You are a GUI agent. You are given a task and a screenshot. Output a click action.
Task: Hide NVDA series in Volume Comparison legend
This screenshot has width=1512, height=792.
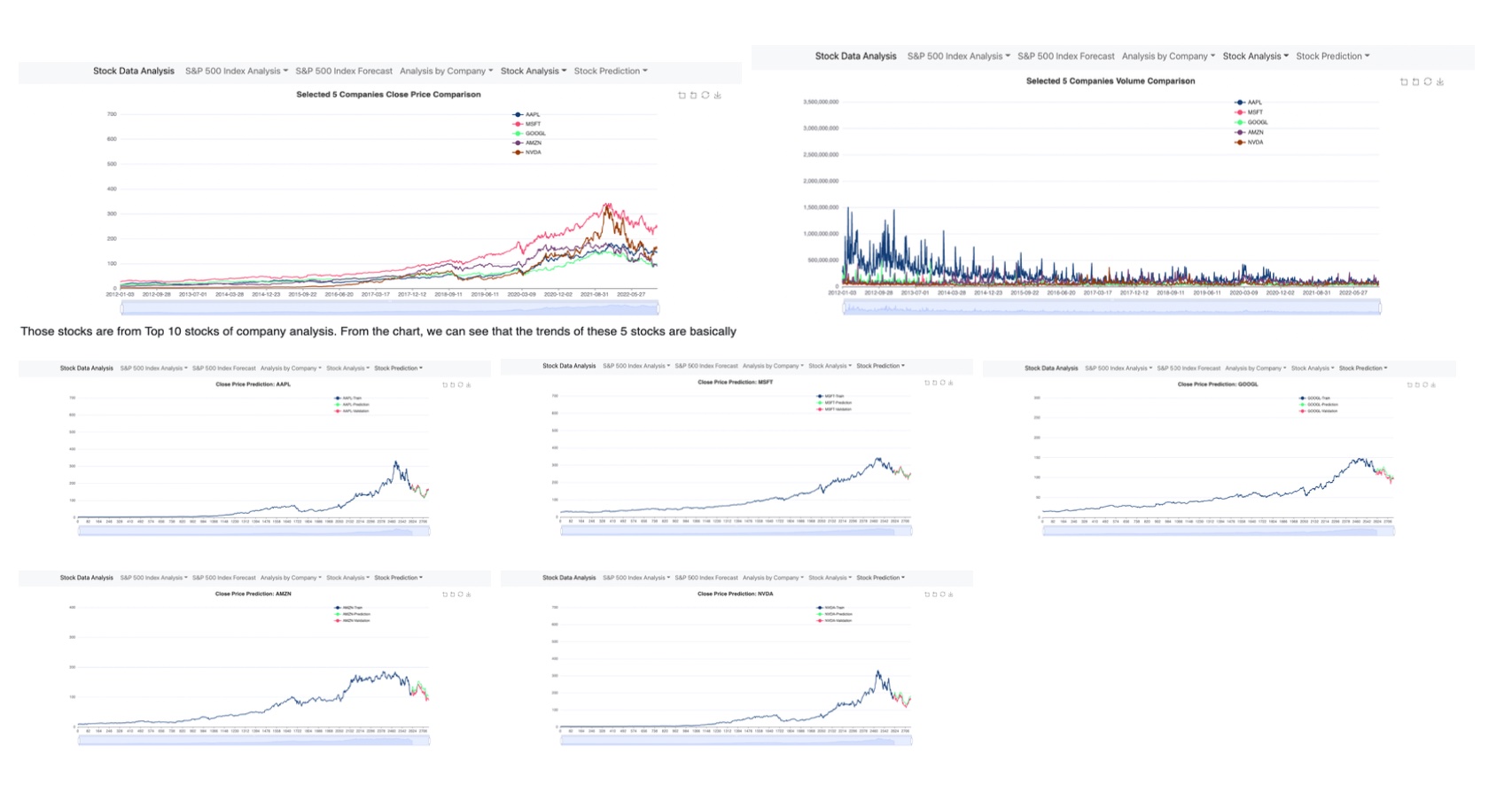click(1249, 142)
